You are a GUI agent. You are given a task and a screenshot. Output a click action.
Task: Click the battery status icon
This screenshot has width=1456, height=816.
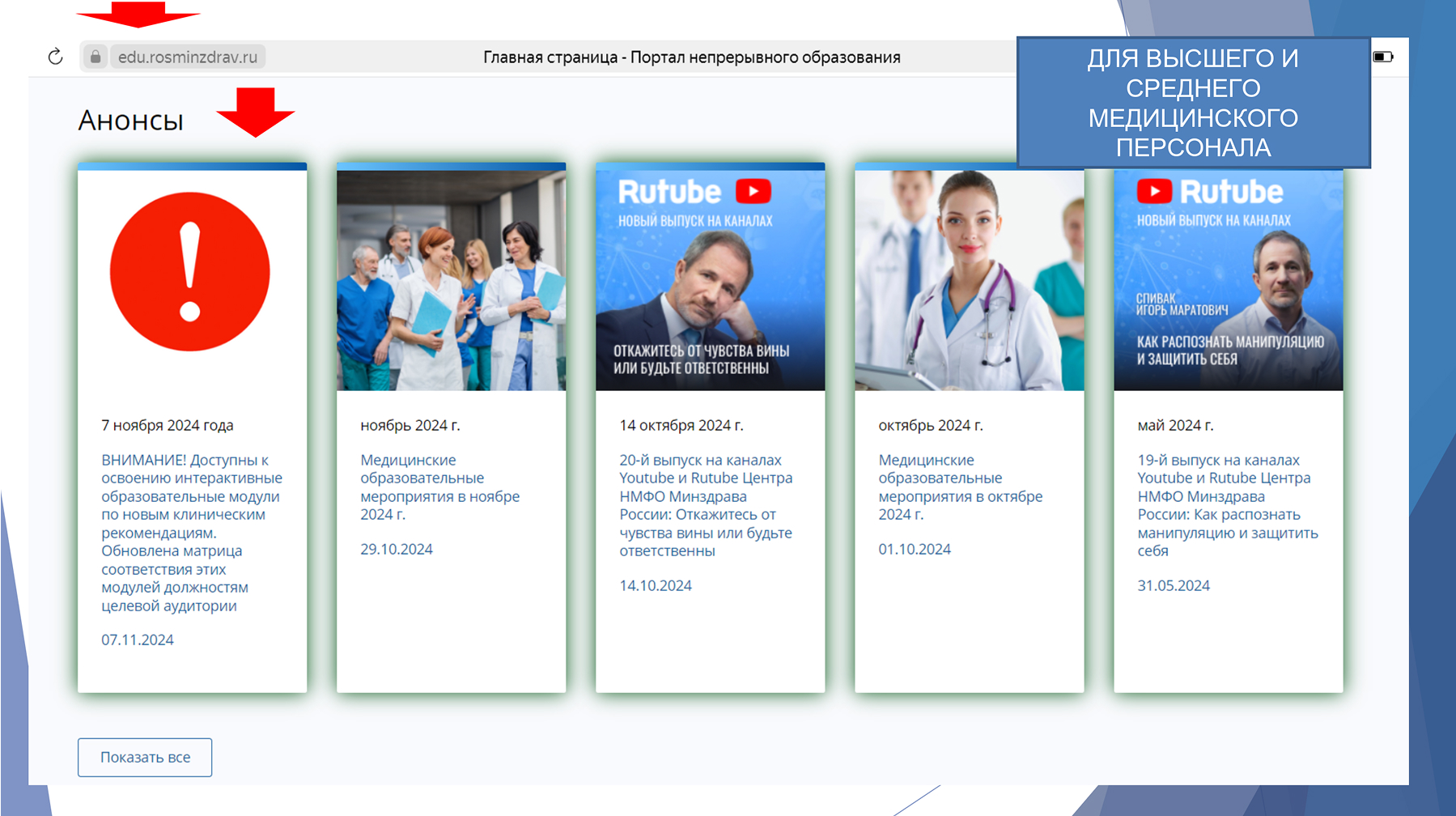[x=1383, y=57]
